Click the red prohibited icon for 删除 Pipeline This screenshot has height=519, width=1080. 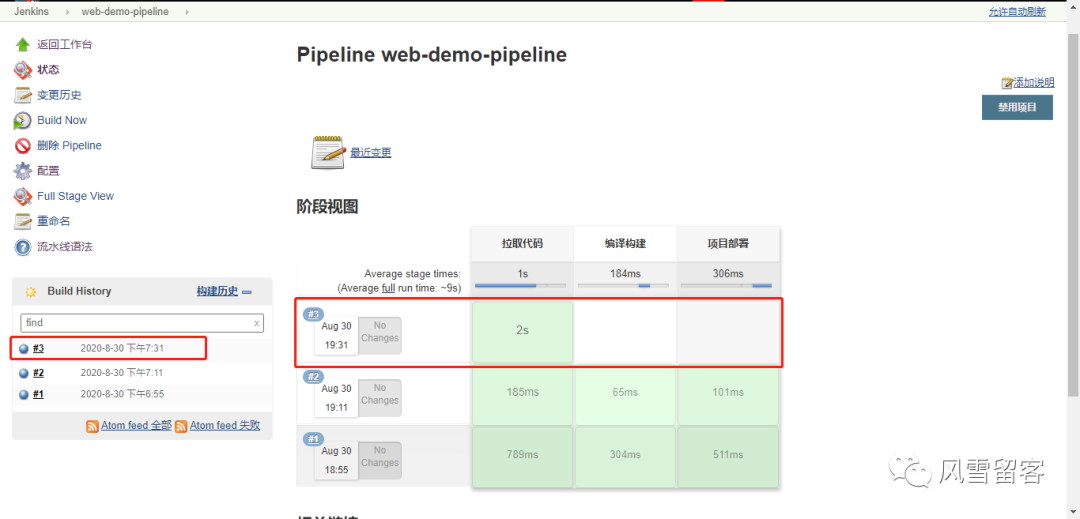tap(23, 146)
